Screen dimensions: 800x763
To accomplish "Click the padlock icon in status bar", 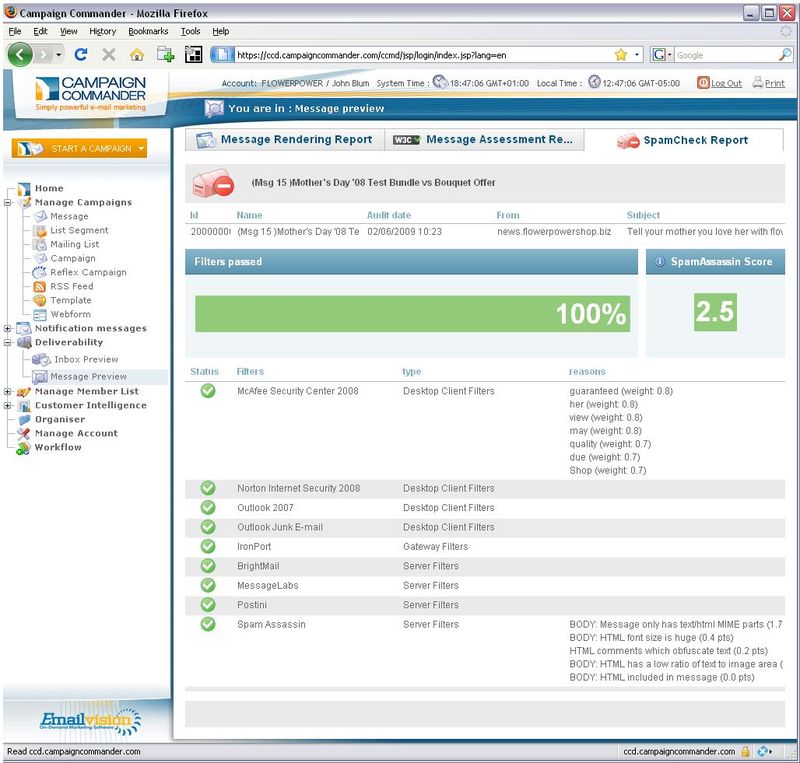I will tap(745, 751).
